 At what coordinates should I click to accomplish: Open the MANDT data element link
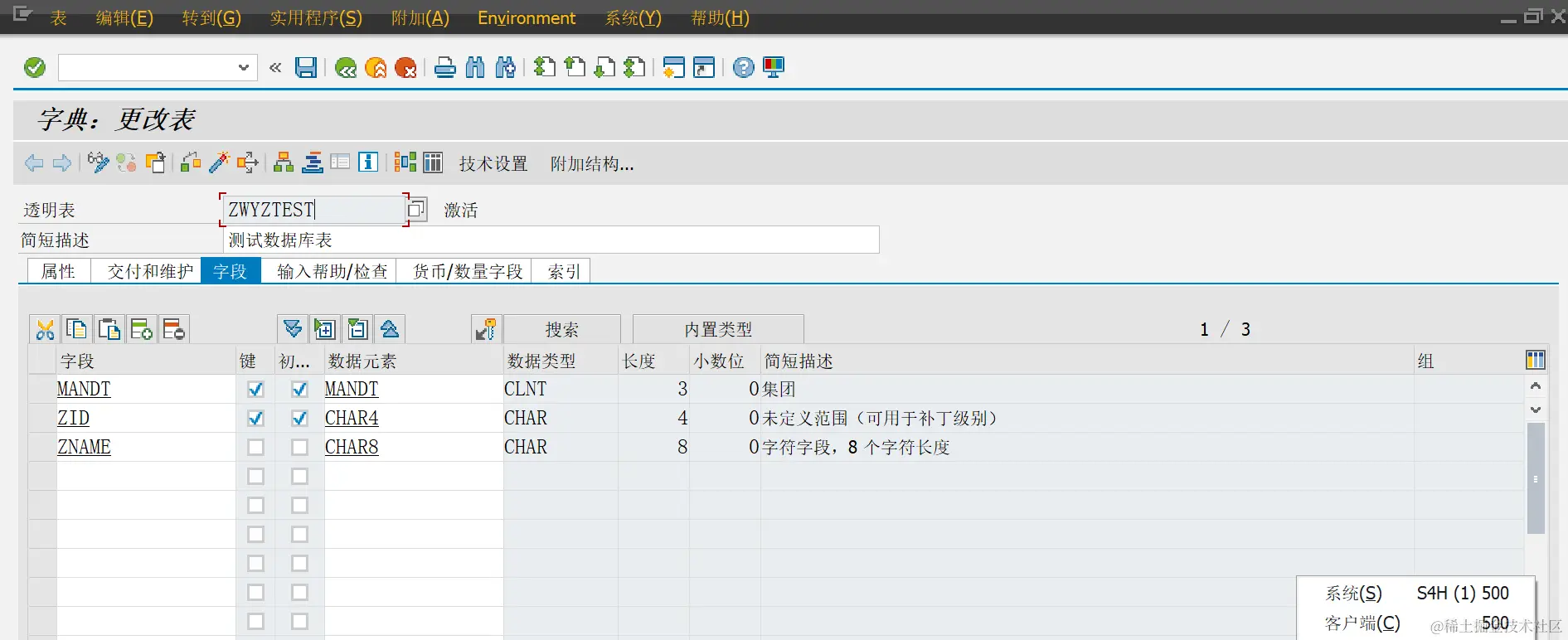[x=352, y=389]
